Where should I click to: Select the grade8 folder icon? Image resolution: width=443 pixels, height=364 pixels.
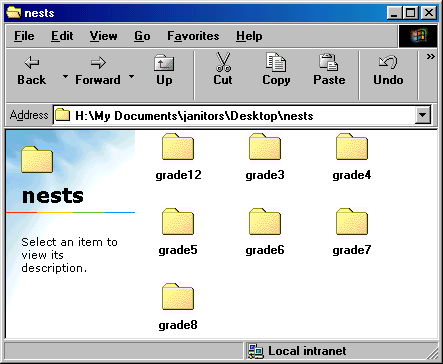(x=178, y=296)
